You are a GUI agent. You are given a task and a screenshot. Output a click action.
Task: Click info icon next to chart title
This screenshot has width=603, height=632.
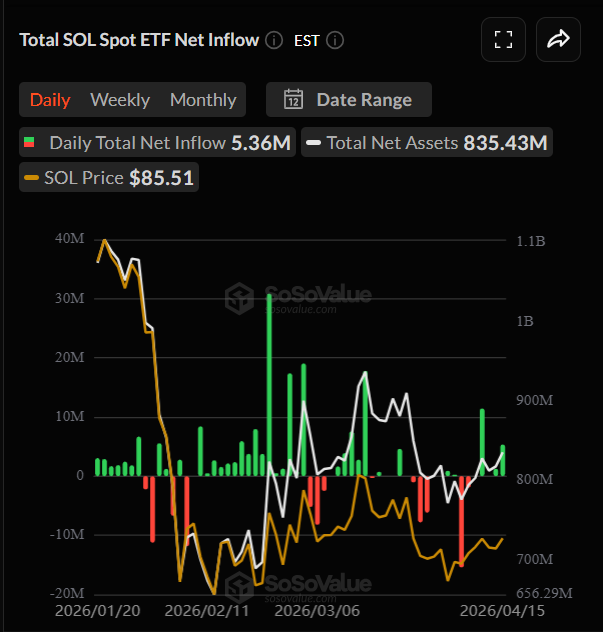(275, 41)
